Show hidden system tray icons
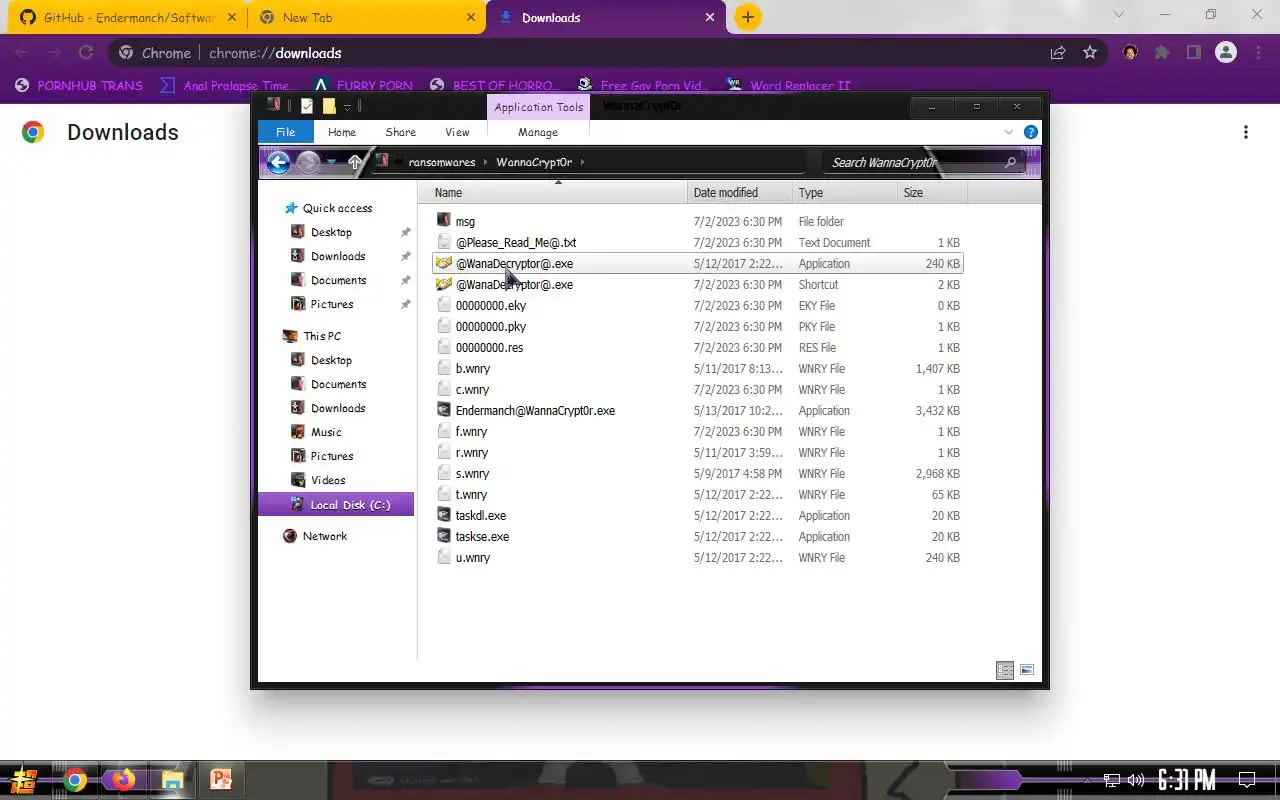Viewport: 1280px width, 800px height. [1087, 780]
